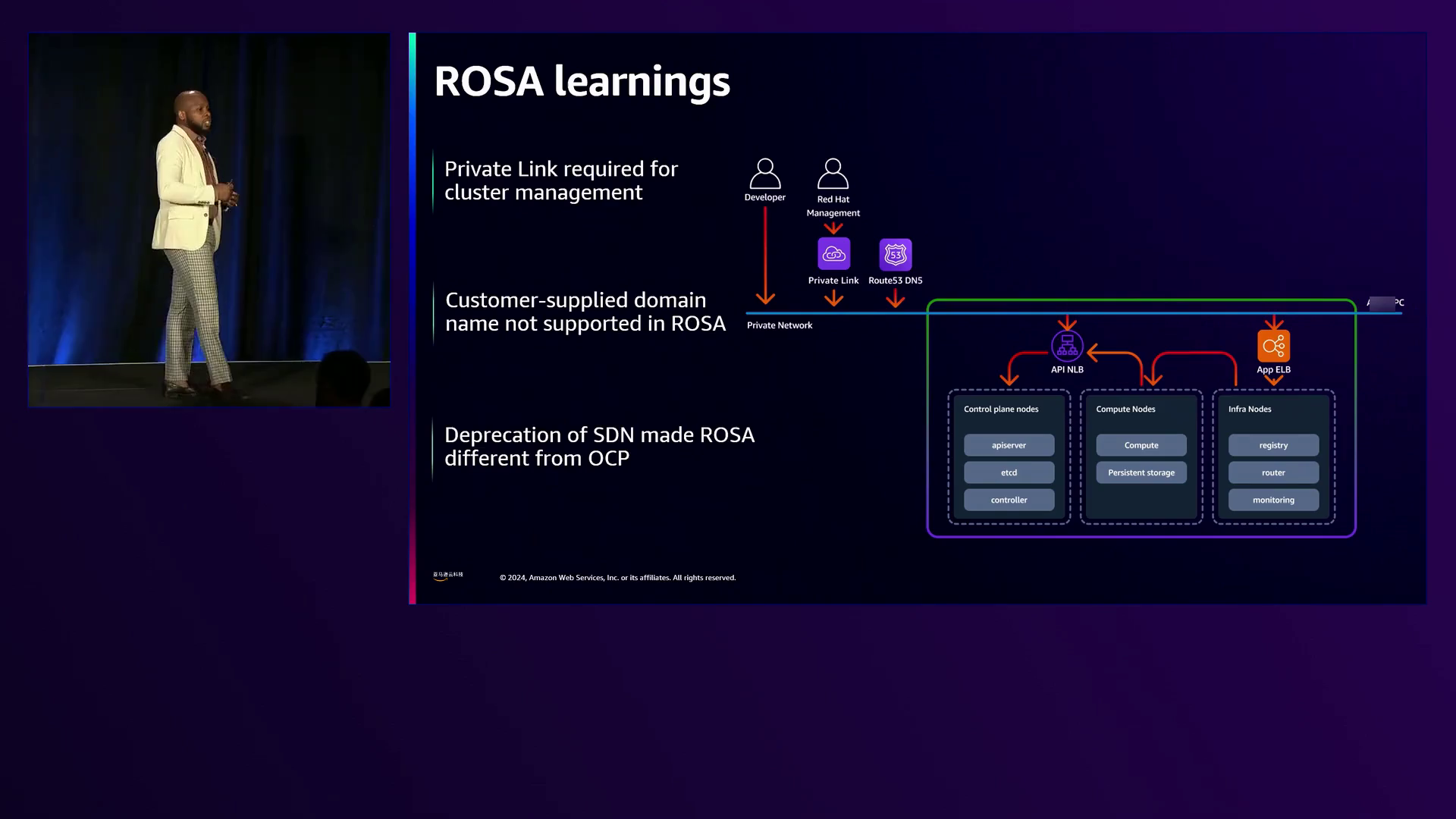This screenshot has width=1456, height=819.
Task: Click the Deprecation of SDN bullet text
Action: coord(599,447)
